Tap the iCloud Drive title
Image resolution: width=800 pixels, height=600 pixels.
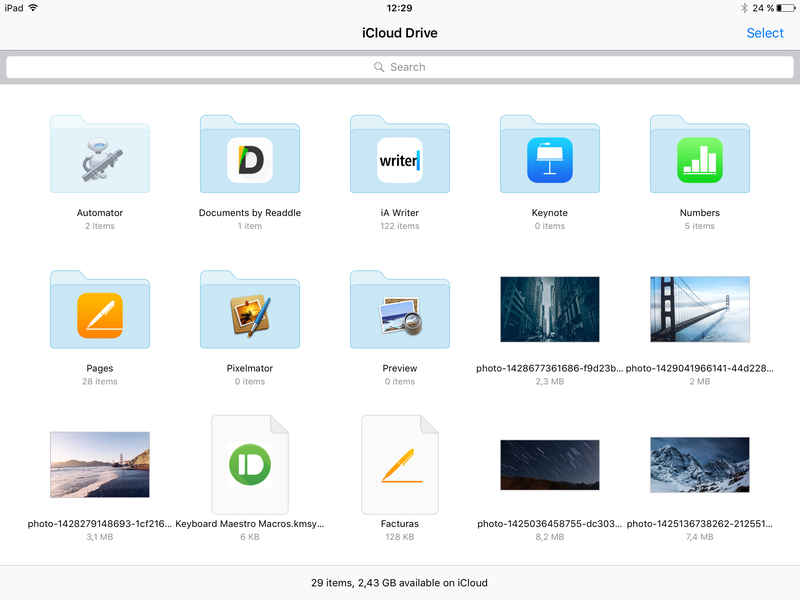400,33
